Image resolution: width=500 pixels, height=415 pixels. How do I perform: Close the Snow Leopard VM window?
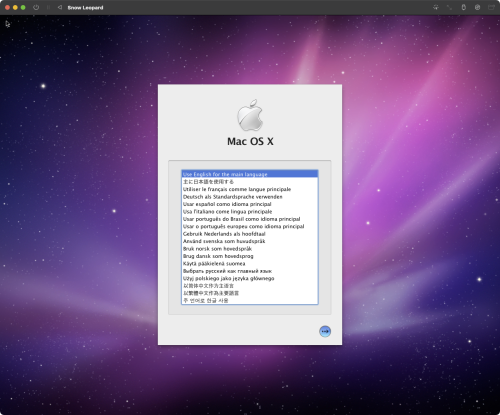[x=7, y=7]
